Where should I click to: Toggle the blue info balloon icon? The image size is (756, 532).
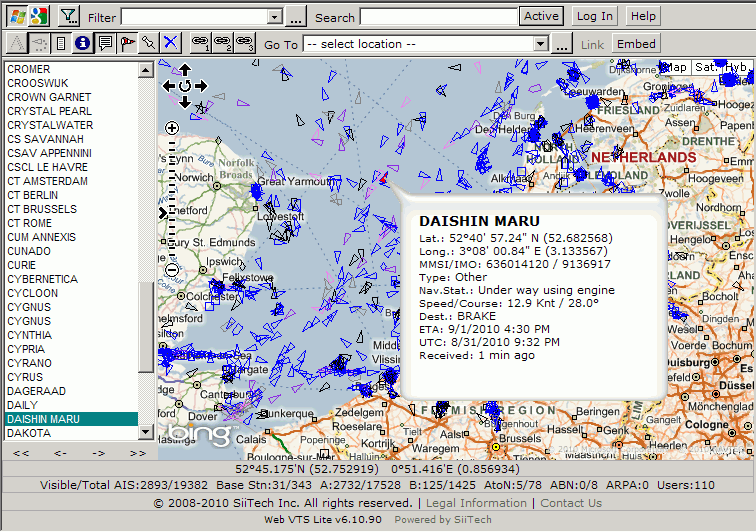pyautogui.click(x=82, y=43)
